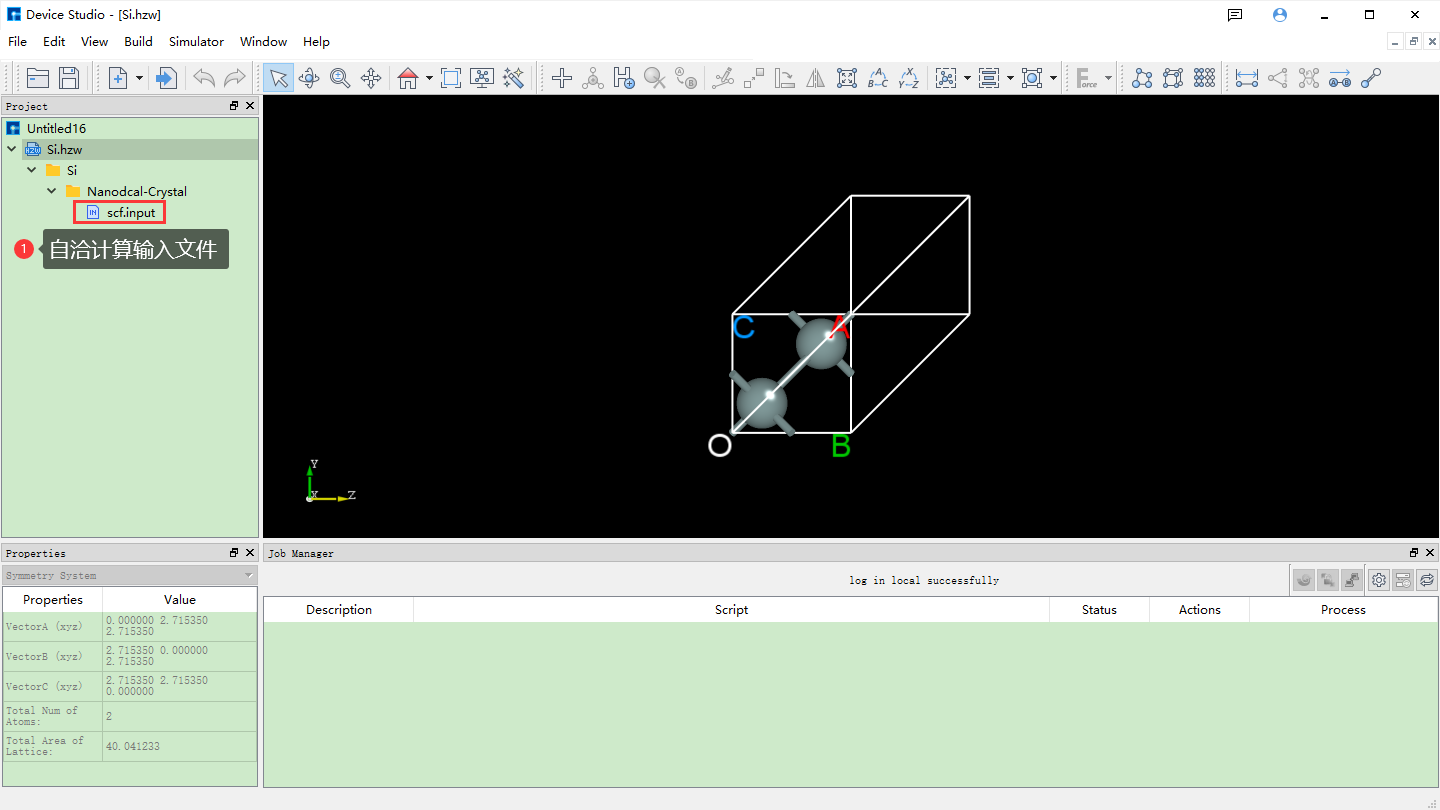Open the Simulator menu
This screenshot has height=810, width=1440.
pos(196,42)
